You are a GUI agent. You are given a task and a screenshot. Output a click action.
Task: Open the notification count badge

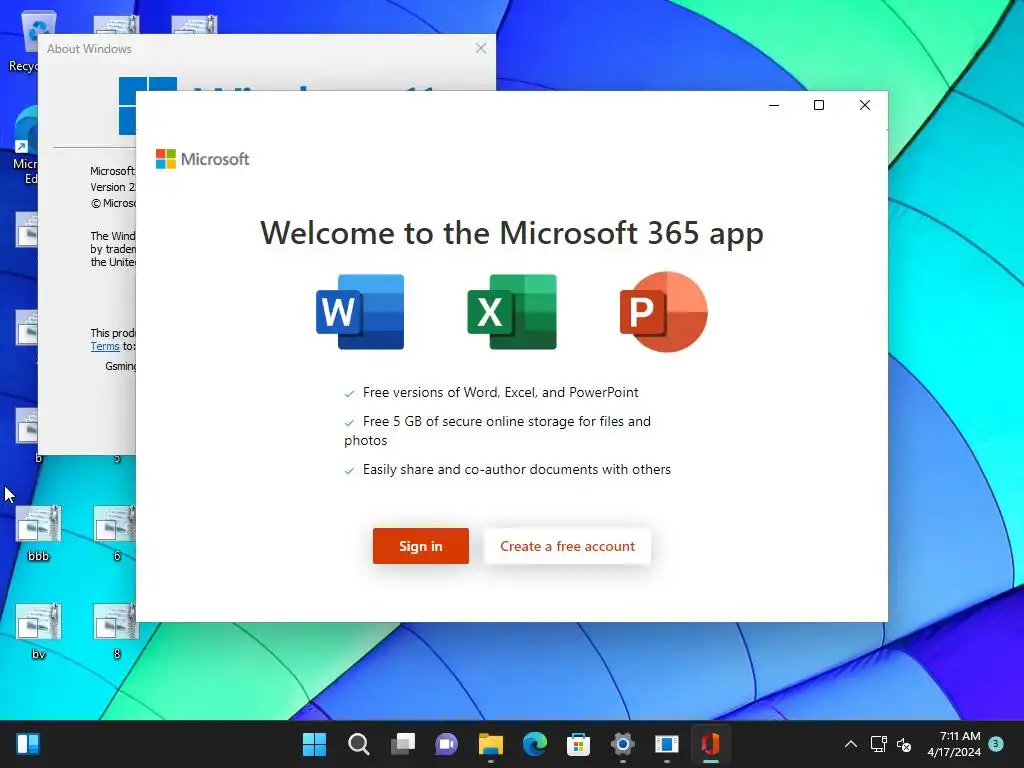pyautogui.click(x=996, y=744)
